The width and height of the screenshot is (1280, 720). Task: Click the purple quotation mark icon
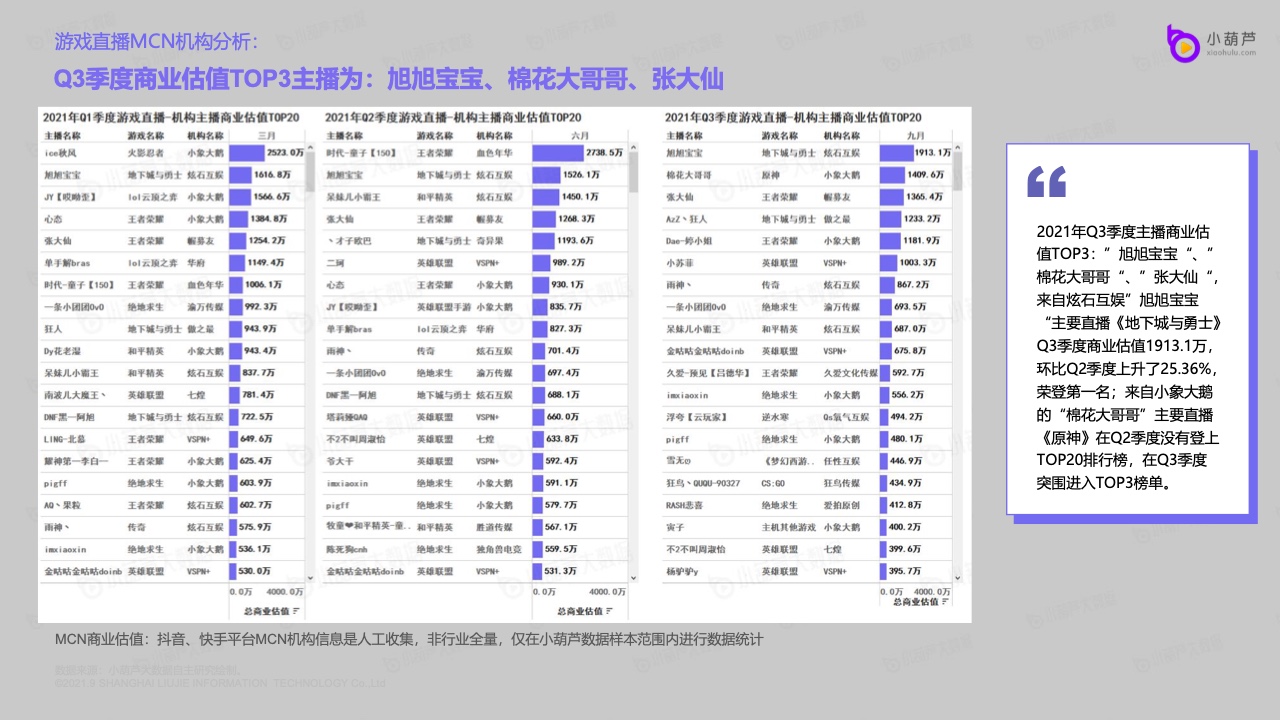coord(1046,182)
